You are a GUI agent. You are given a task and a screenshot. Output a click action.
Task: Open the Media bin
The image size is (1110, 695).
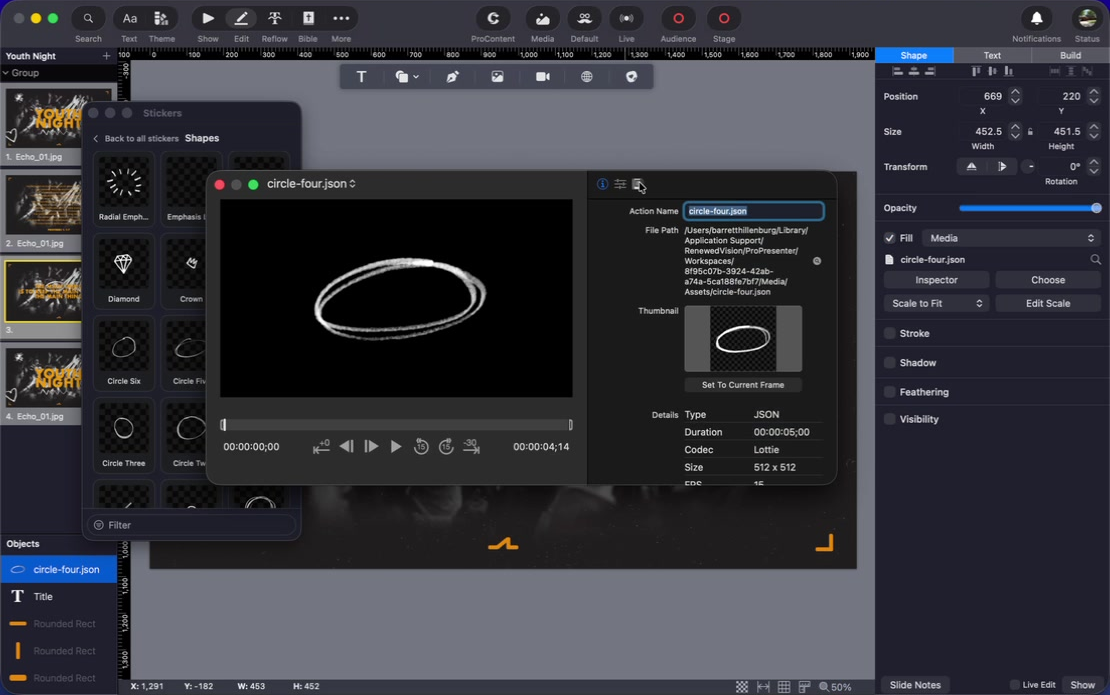(542, 18)
